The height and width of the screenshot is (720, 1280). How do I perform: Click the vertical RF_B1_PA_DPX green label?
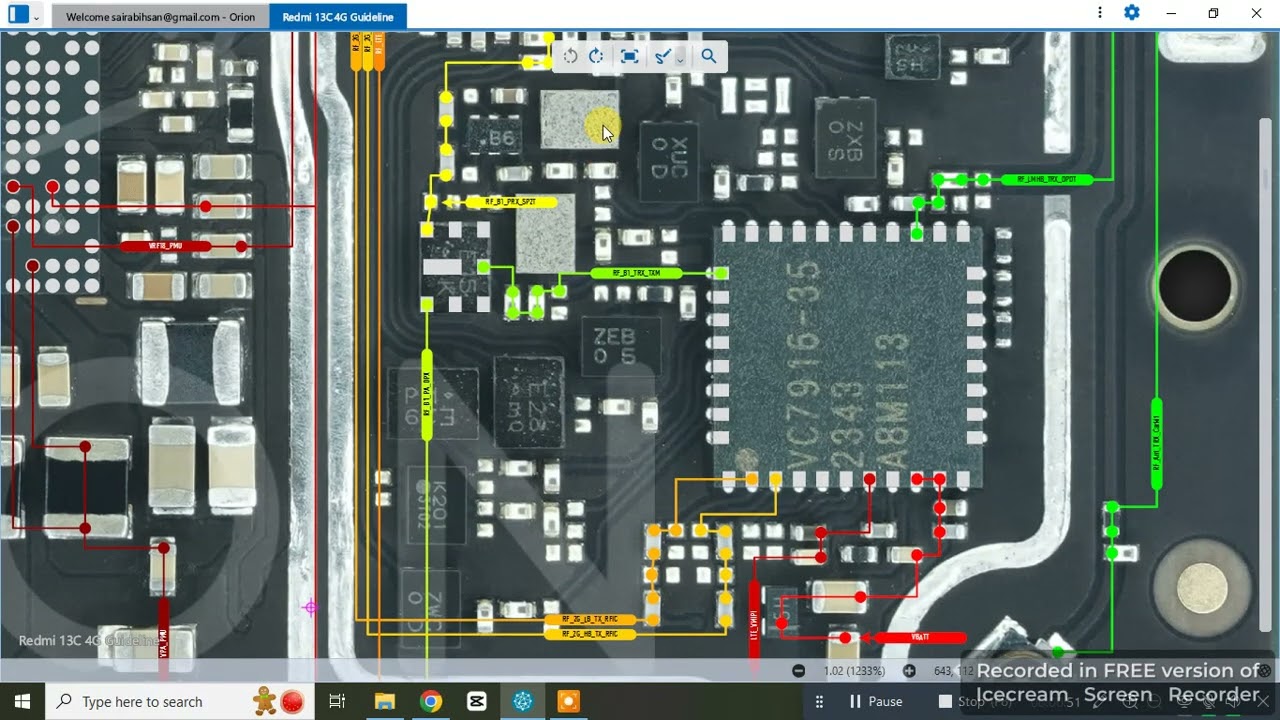tap(427, 395)
